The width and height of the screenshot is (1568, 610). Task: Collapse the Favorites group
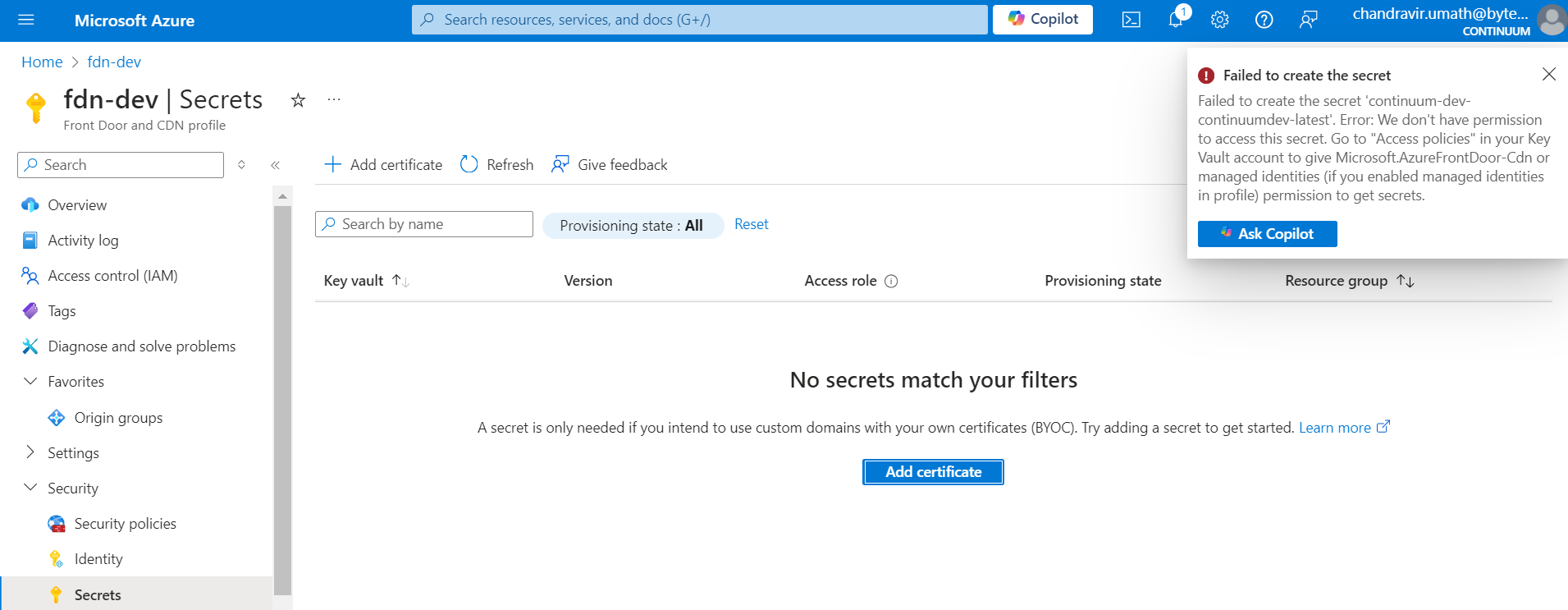[x=30, y=382]
